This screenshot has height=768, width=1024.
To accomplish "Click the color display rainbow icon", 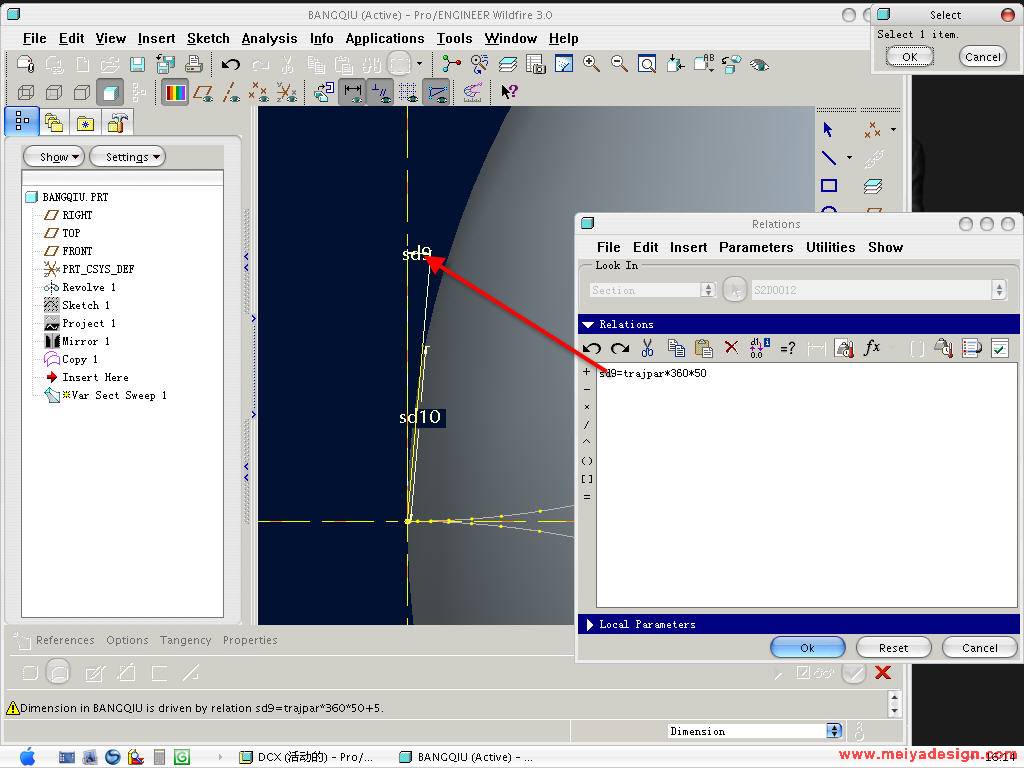I will (x=175, y=93).
